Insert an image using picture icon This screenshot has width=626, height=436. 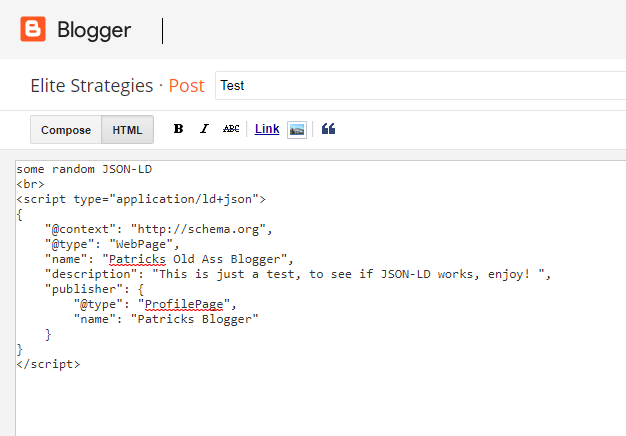pos(297,130)
